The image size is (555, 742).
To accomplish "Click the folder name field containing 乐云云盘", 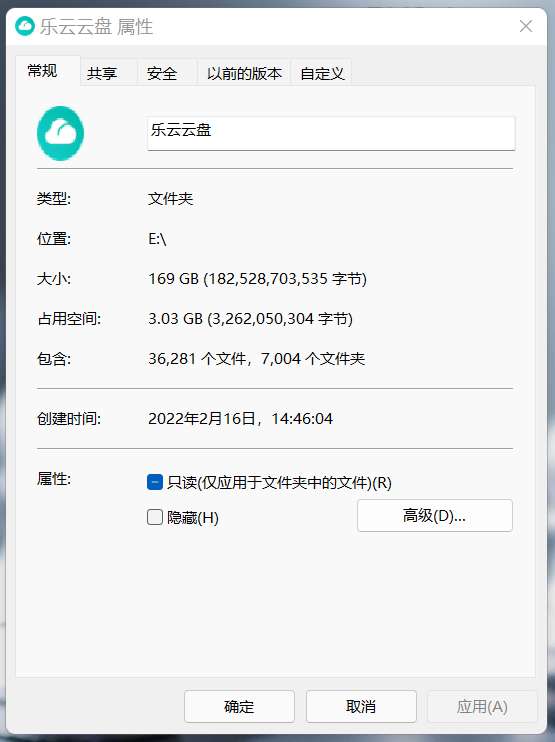I will coord(331,133).
